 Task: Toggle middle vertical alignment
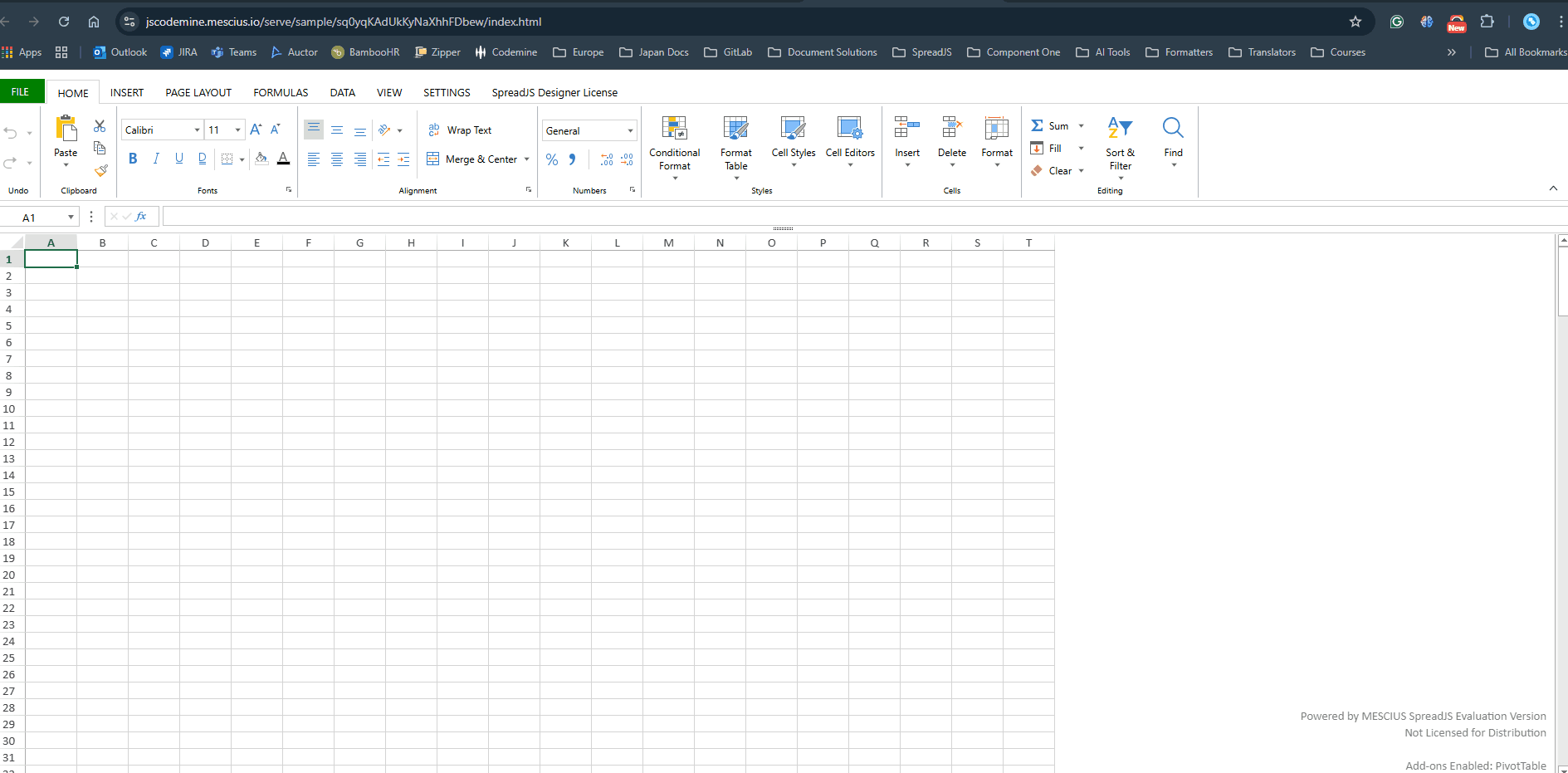(337, 130)
